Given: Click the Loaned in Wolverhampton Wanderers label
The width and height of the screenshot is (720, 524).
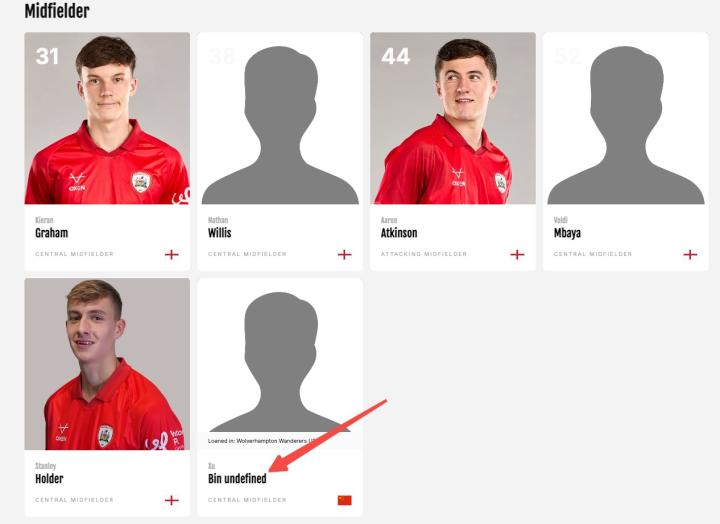Looking at the screenshot, I should click(x=262, y=441).
